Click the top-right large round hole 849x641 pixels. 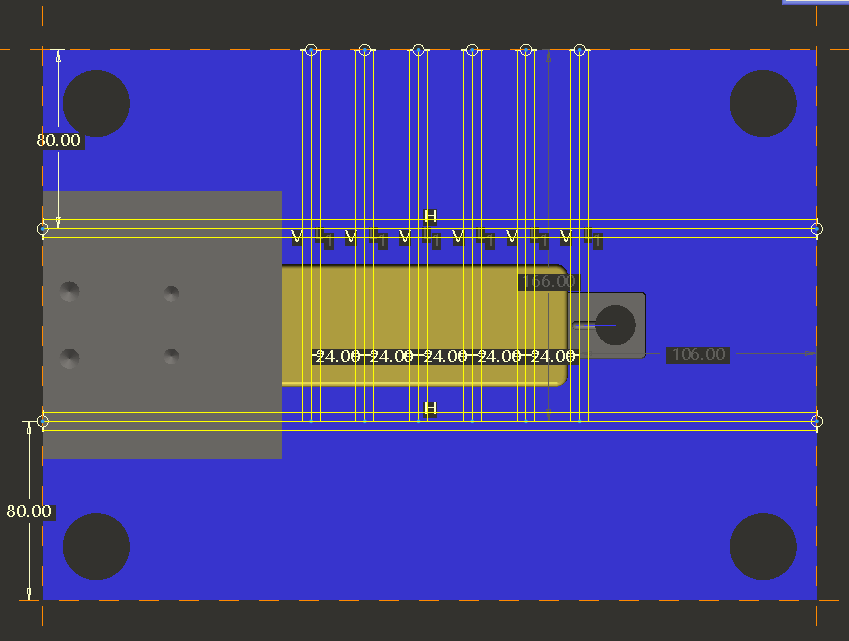(763, 103)
